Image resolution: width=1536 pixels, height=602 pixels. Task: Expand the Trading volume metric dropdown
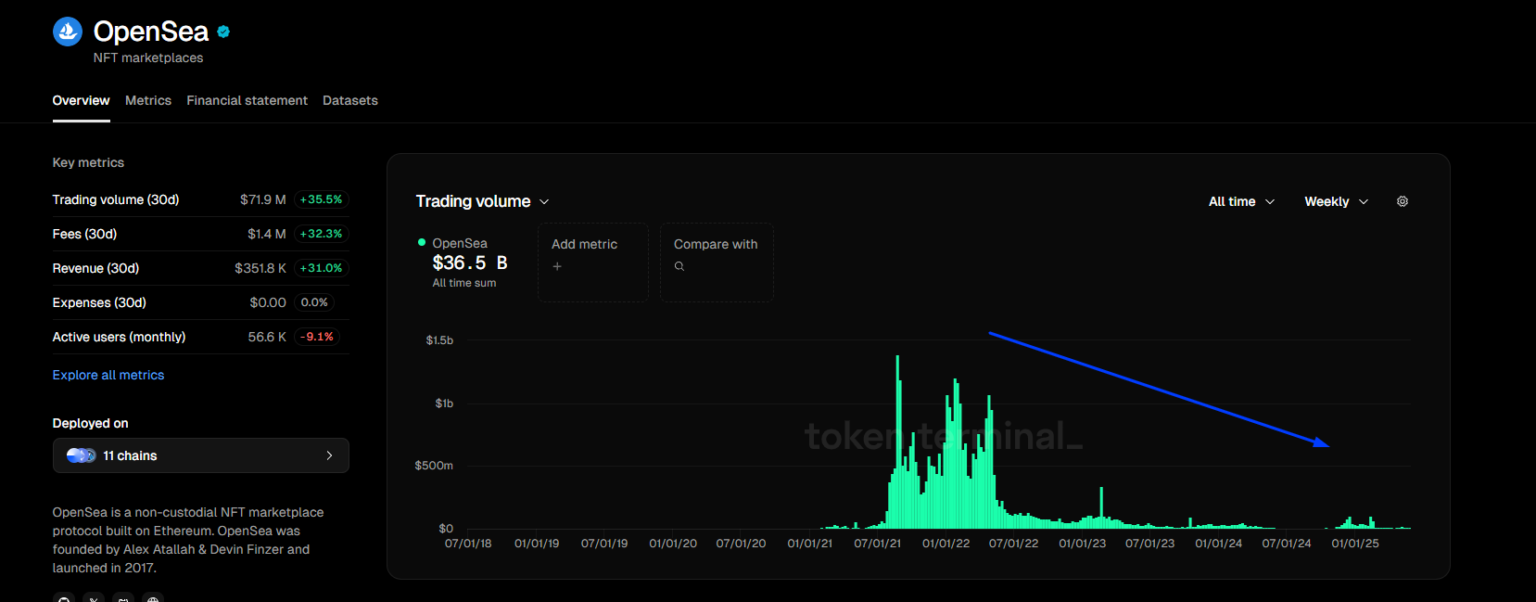point(544,201)
